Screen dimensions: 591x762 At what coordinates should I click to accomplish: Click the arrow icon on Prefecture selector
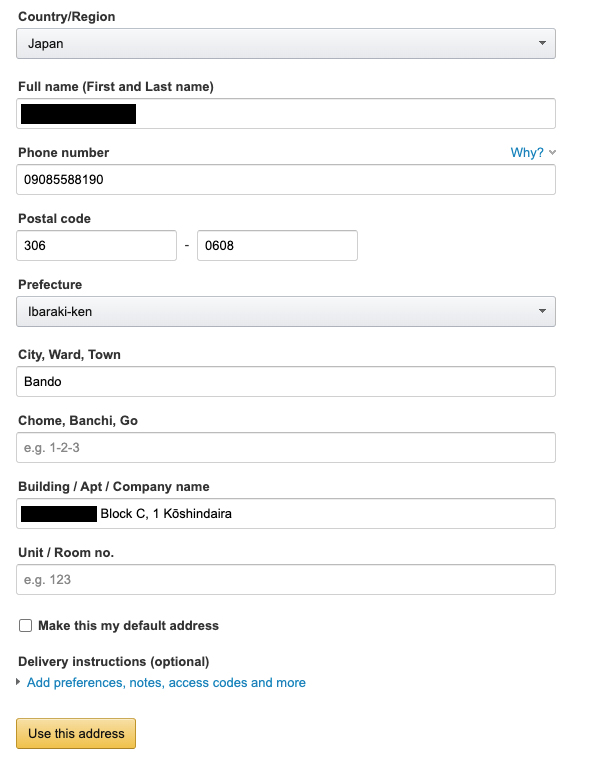(x=542, y=311)
